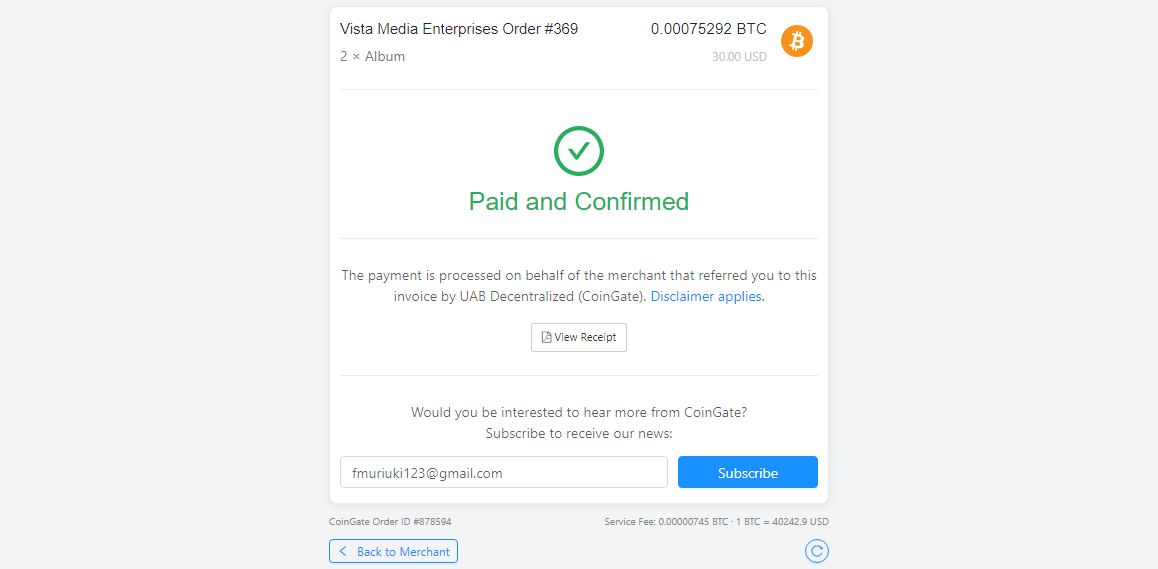Click the Paid and Confirmed status heading
1158x569 pixels.
coord(579,202)
